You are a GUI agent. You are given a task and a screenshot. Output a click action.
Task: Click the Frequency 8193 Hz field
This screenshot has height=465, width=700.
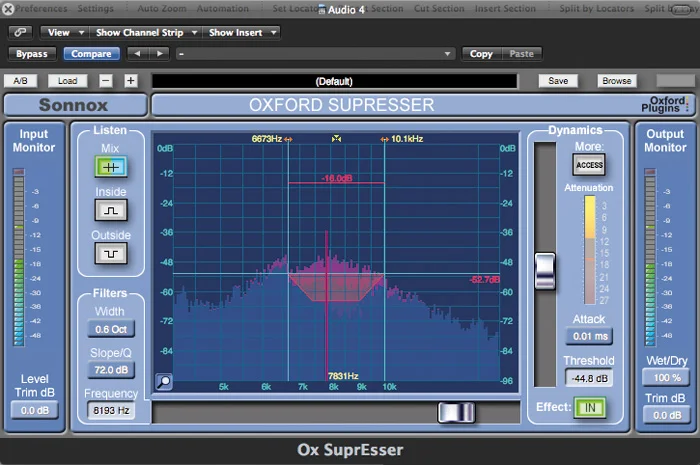coord(111,411)
